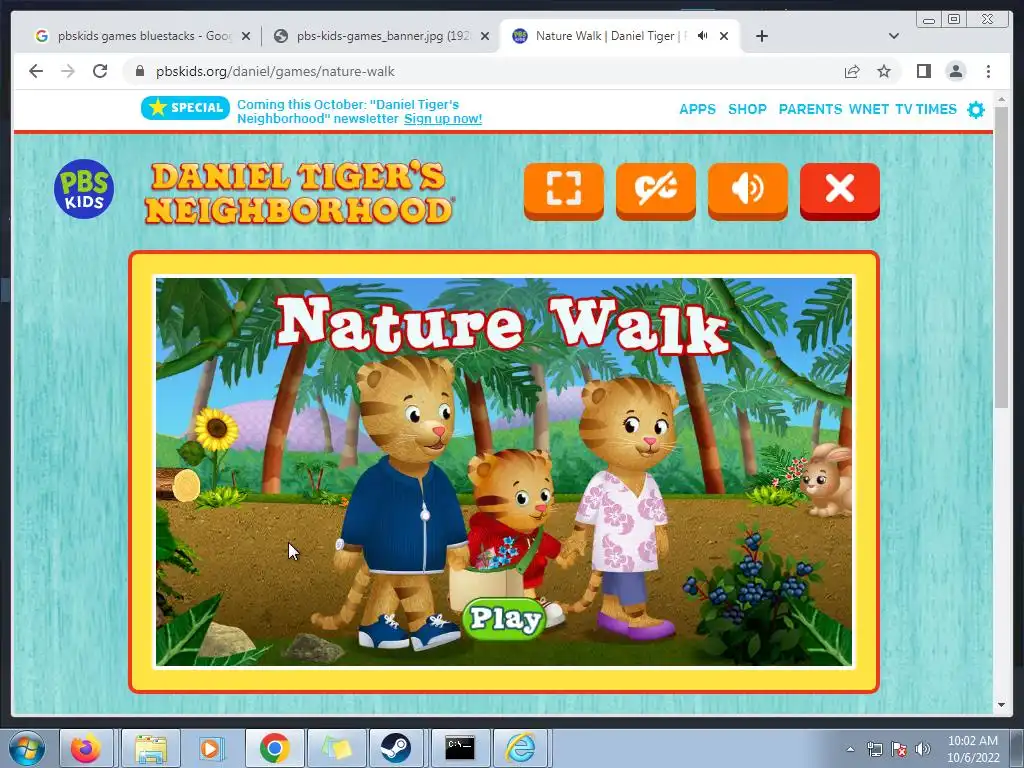The image size is (1024, 768).
Task: Click the PBS Kids logo
Action: (x=84, y=189)
